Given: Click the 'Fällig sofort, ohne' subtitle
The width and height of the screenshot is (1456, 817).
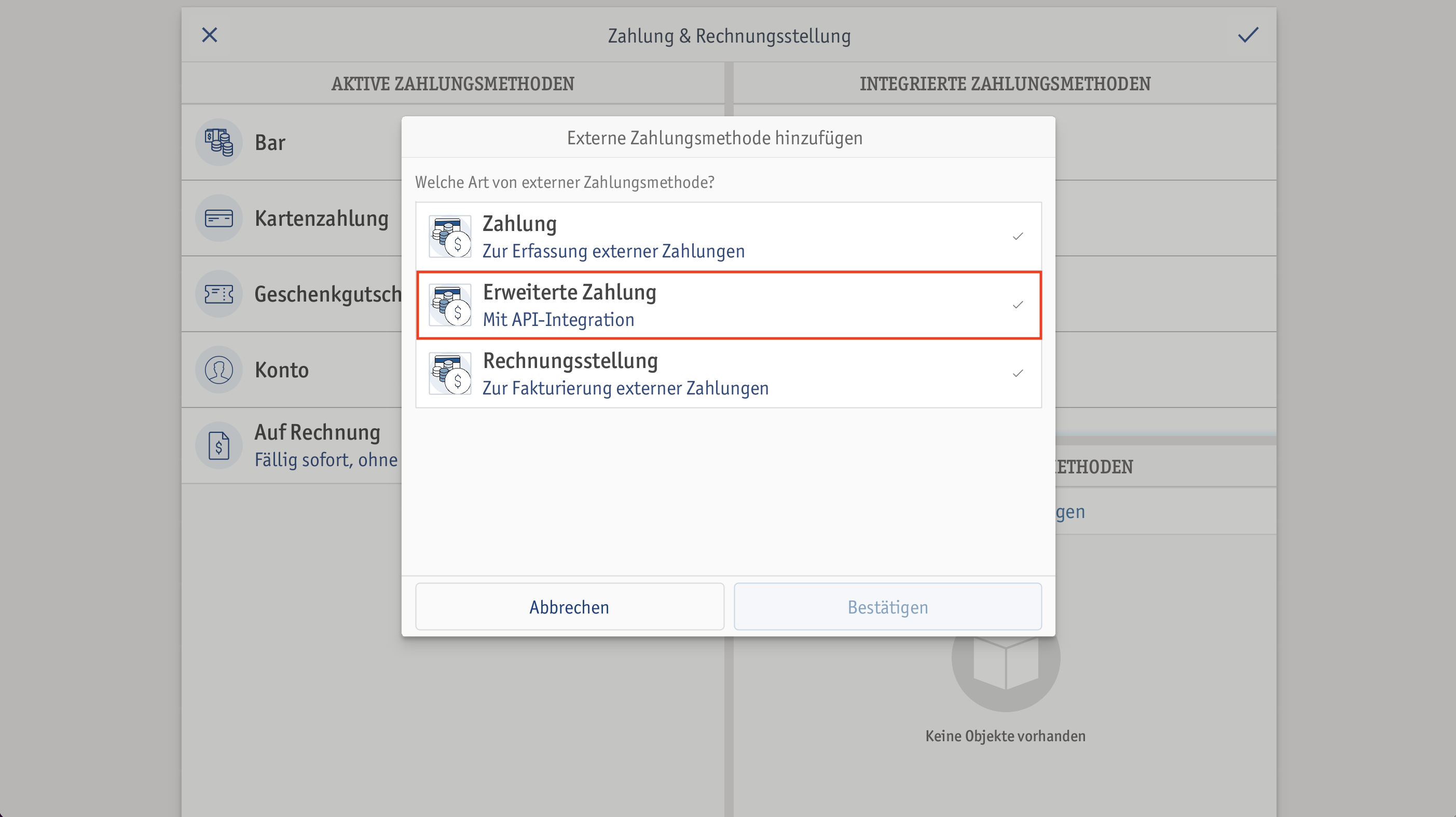Looking at the screenshot, I should (x=326, y=460).
